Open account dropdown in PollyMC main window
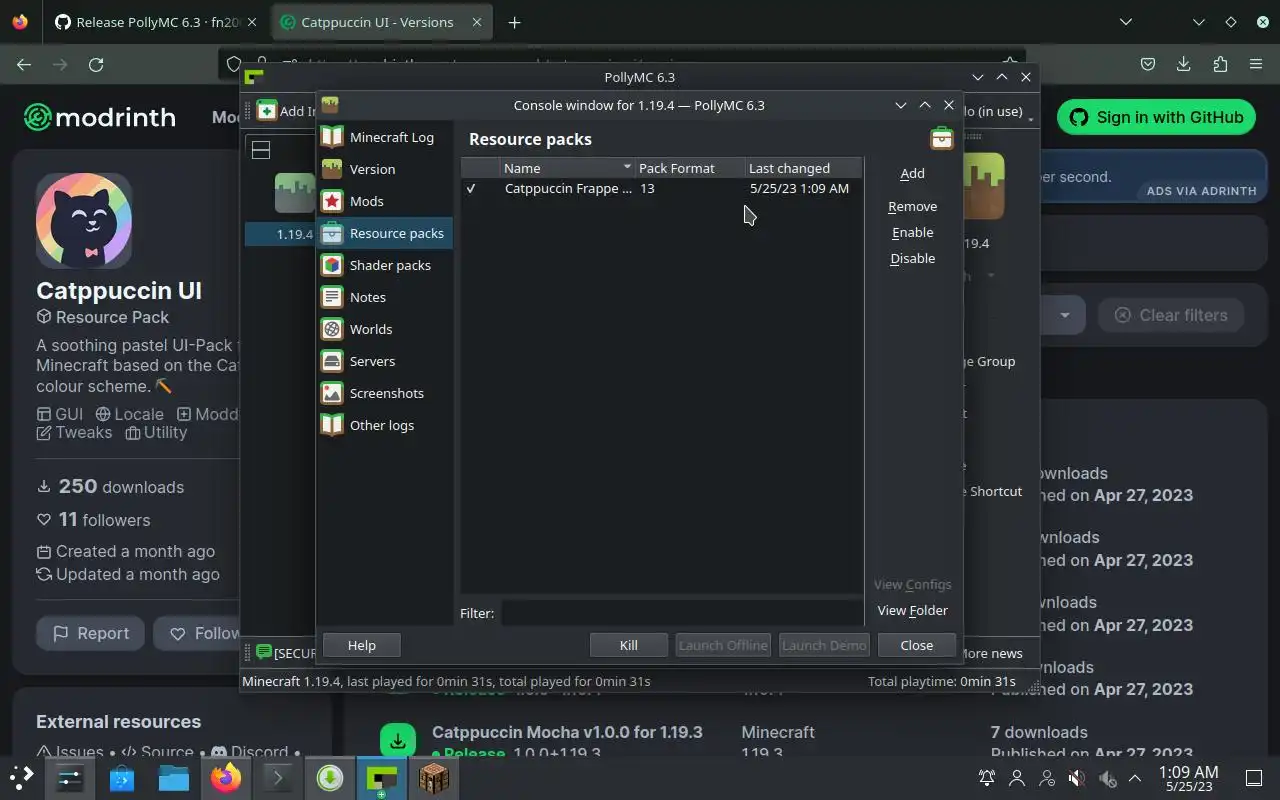The width and height of the screenshot is (1280, 800). point(1000,112)
